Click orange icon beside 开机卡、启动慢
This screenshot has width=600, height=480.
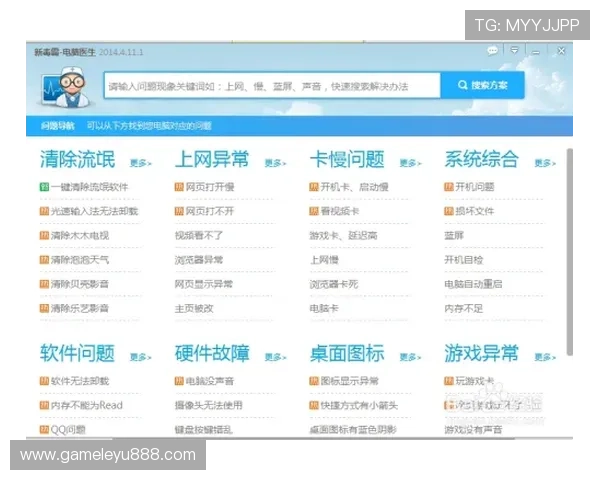314,187
